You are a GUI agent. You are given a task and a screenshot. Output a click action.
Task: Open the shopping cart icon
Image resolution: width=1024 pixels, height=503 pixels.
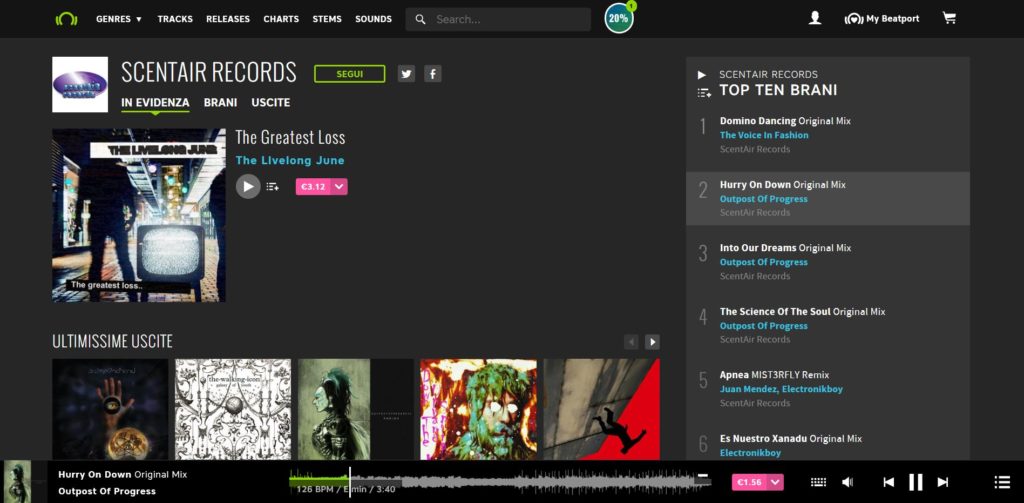(949, 18)
